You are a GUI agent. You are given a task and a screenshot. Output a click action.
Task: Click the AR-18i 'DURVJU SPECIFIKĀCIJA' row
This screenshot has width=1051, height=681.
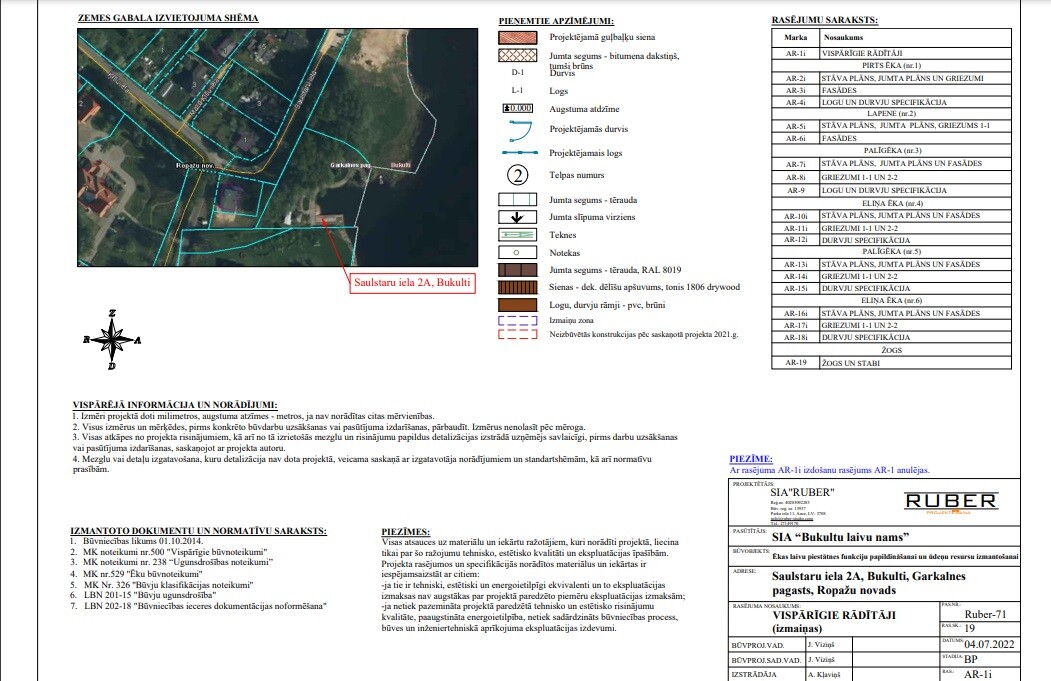[891, 337]
